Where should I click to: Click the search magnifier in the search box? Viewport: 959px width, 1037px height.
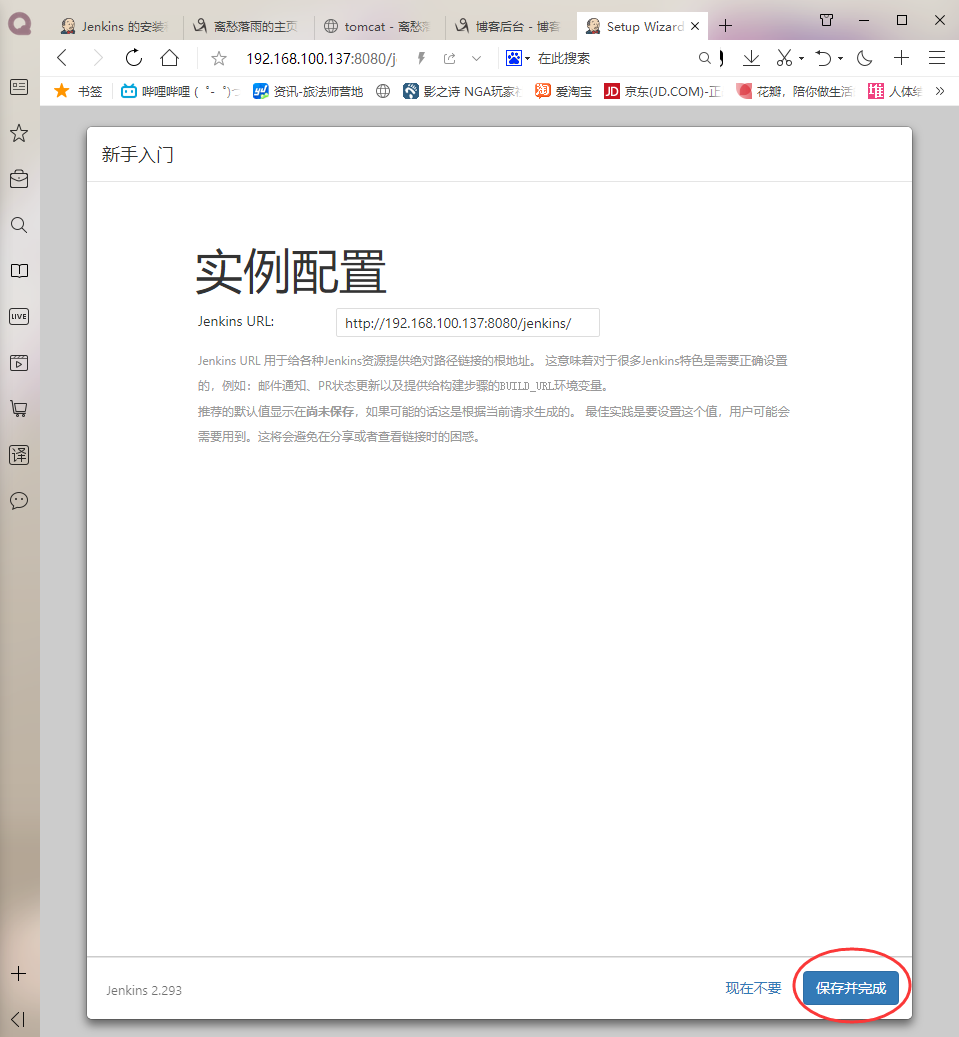705,58
